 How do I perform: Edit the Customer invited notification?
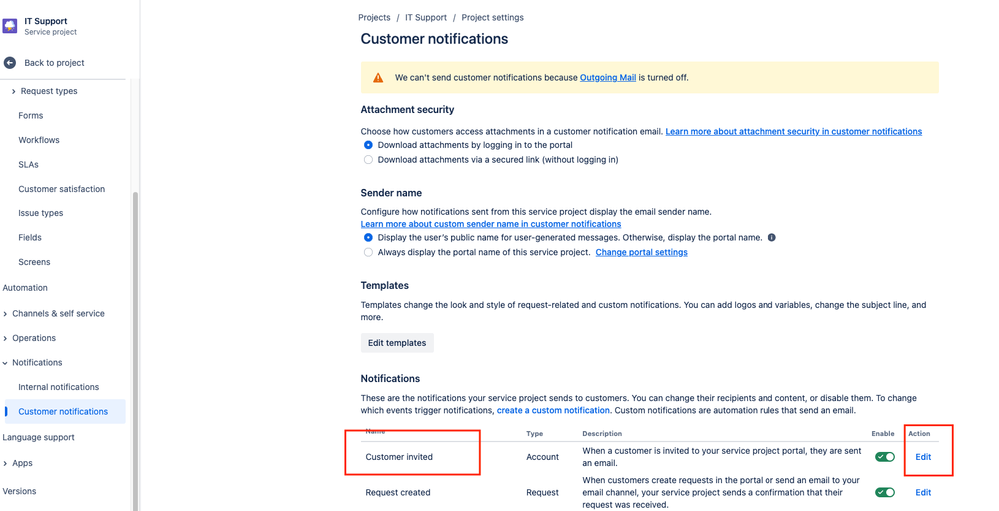click(923, 457)
